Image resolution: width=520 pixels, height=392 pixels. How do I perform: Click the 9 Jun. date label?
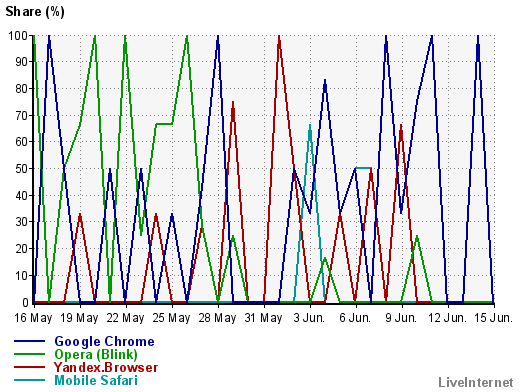pyautogui.click(x=401, y=318)
